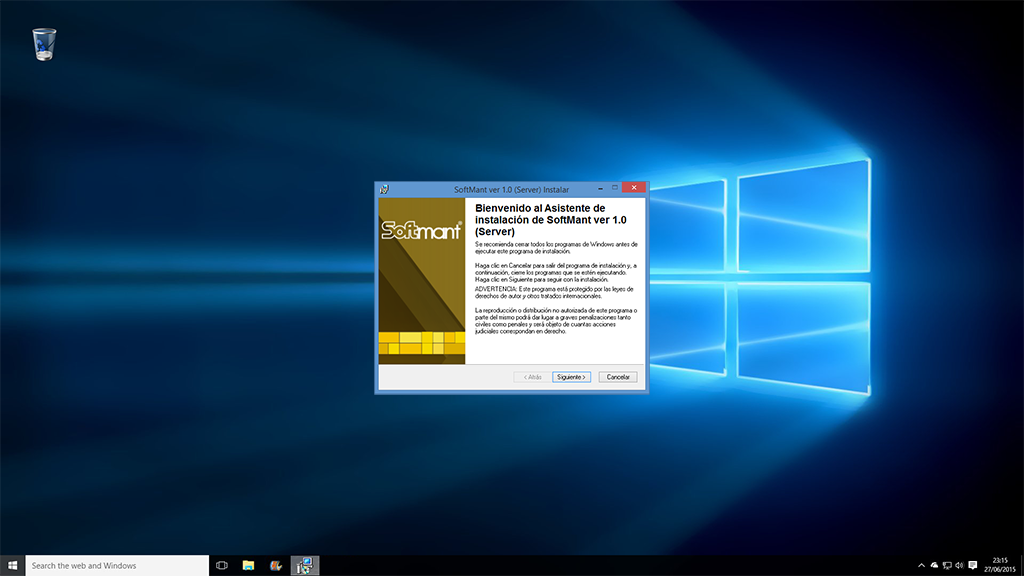Select the SoftMant installer taskbar icon
Viewport: 1024px width, 576px height.
(304, 565)
